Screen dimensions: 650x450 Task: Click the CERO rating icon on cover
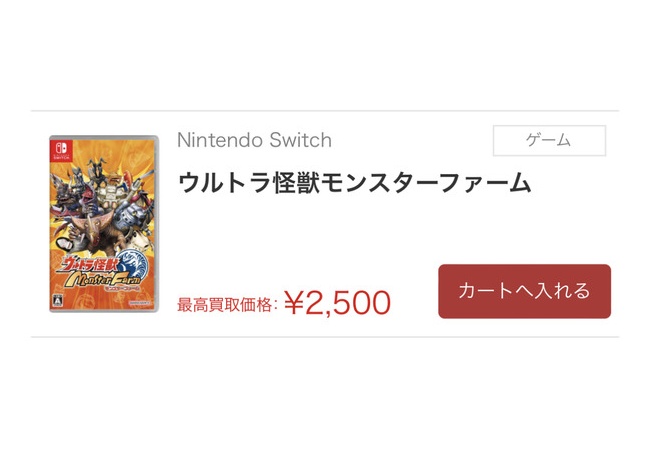(58, 300)
